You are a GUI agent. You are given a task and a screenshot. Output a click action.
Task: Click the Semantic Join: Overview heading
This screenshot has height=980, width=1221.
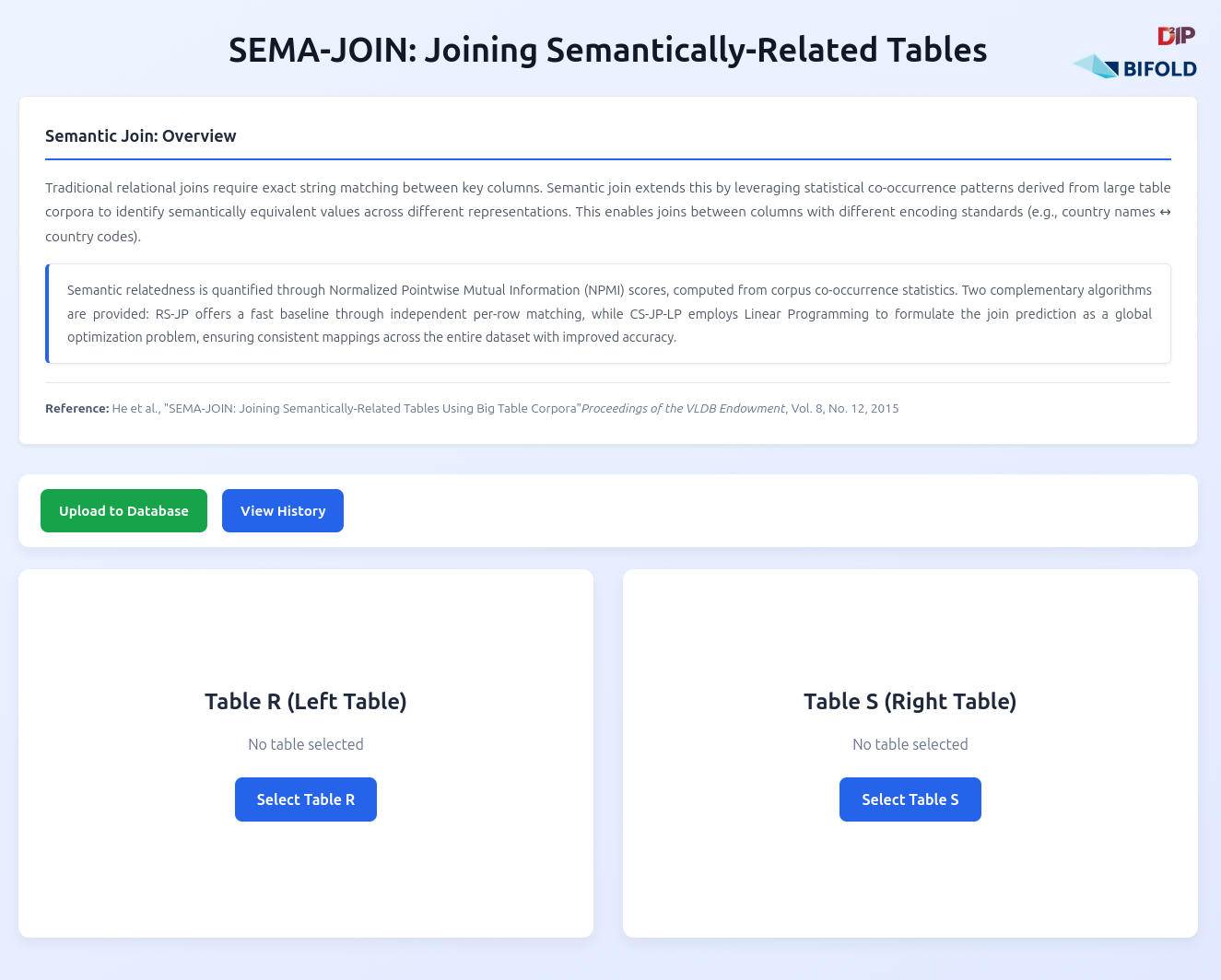tap(141, 135)
